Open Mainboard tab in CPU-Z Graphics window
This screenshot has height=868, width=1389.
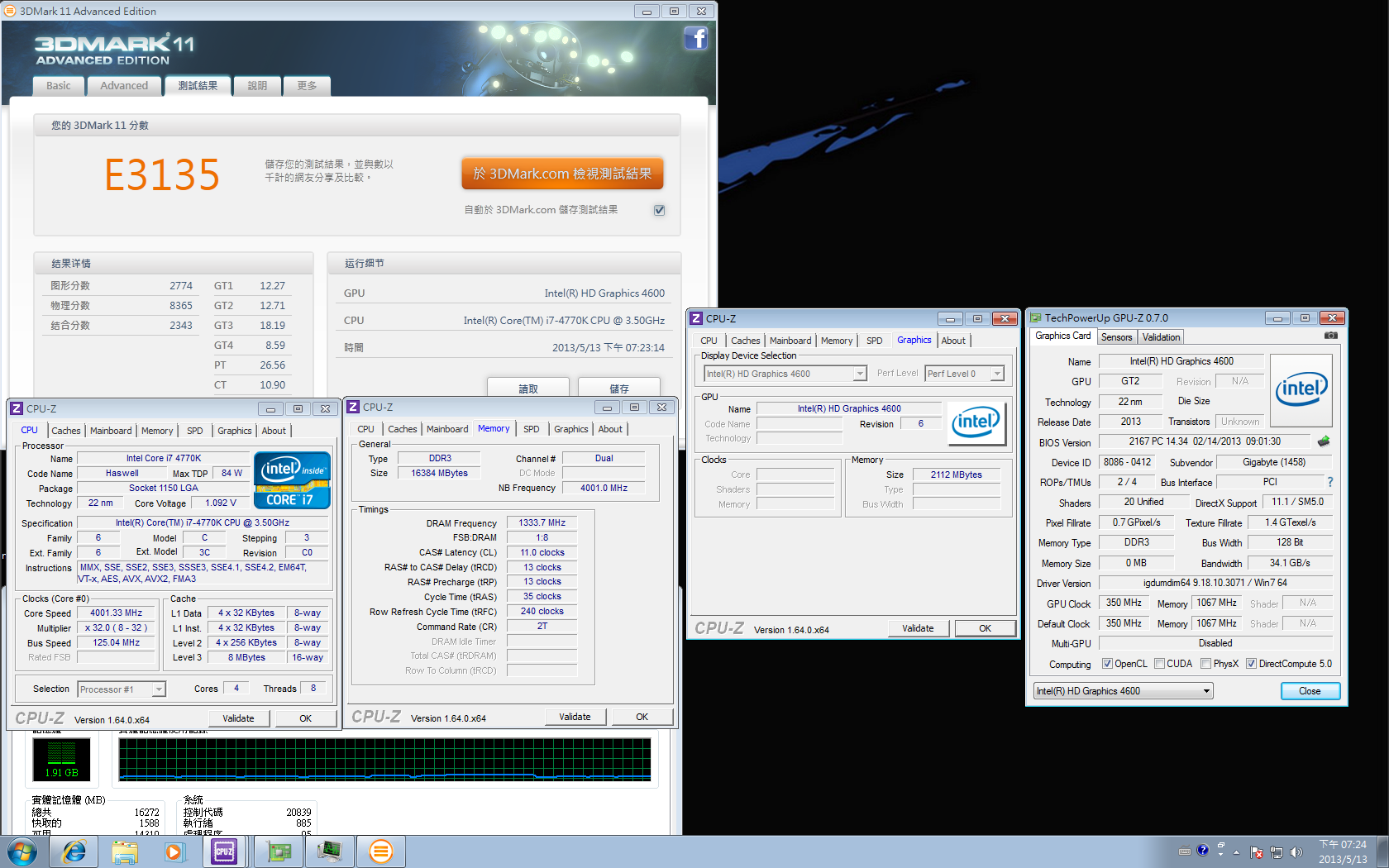point(790,341)
